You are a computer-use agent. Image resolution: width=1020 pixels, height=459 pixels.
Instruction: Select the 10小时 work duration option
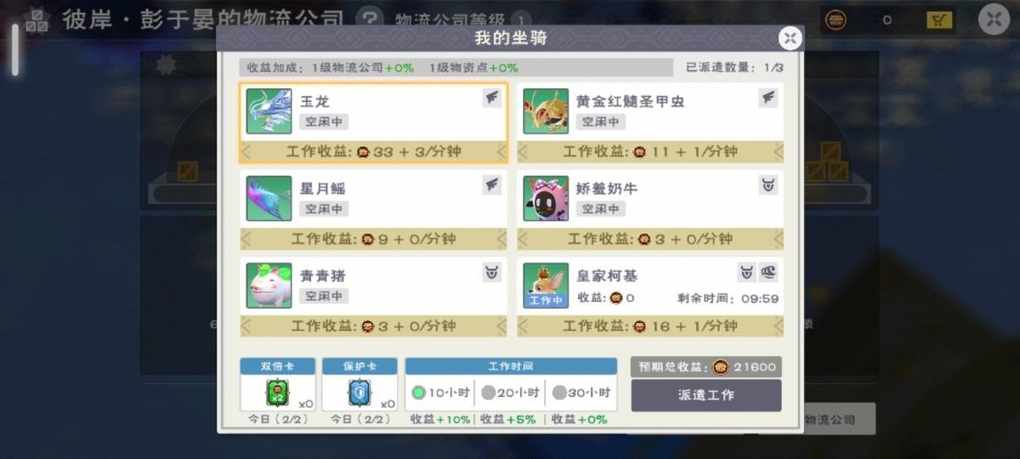point(440,393)
